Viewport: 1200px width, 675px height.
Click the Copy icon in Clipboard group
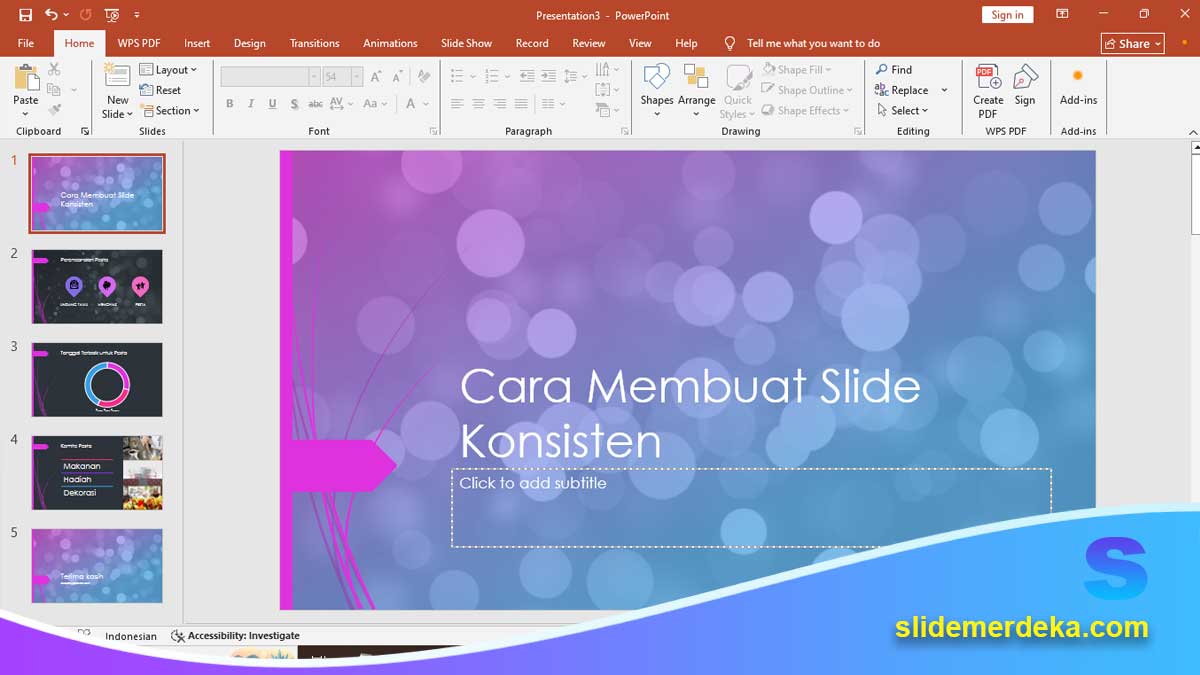point(54,90)
